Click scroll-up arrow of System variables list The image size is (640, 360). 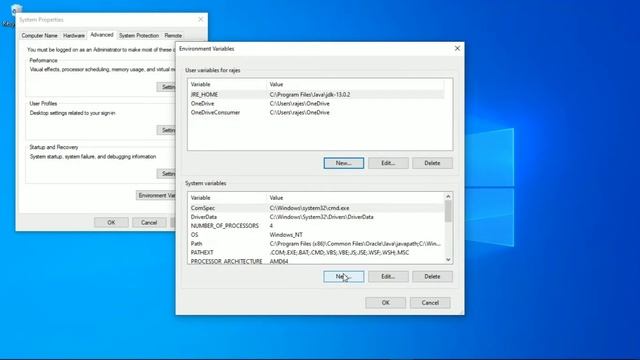(x=448, y=197)
